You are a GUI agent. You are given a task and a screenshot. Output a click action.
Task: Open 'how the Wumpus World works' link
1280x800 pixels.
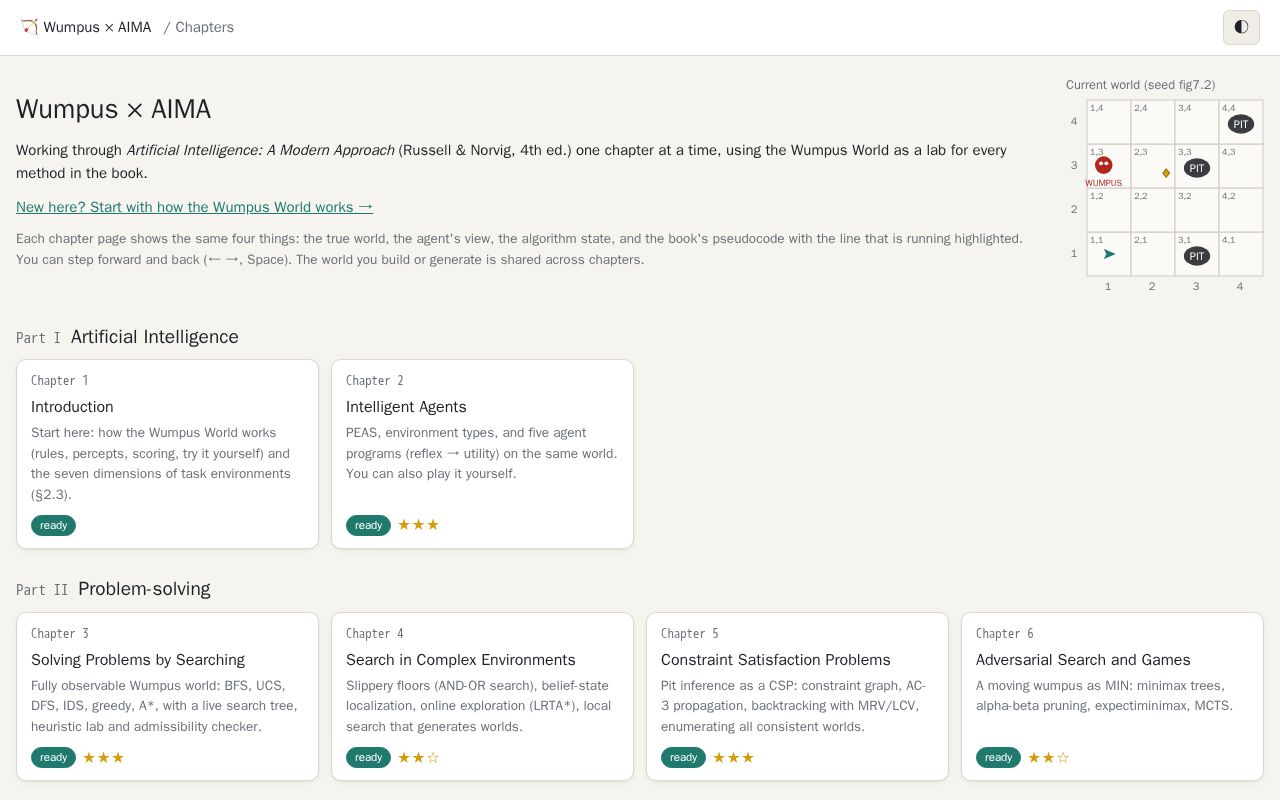[x=194, y=207]
